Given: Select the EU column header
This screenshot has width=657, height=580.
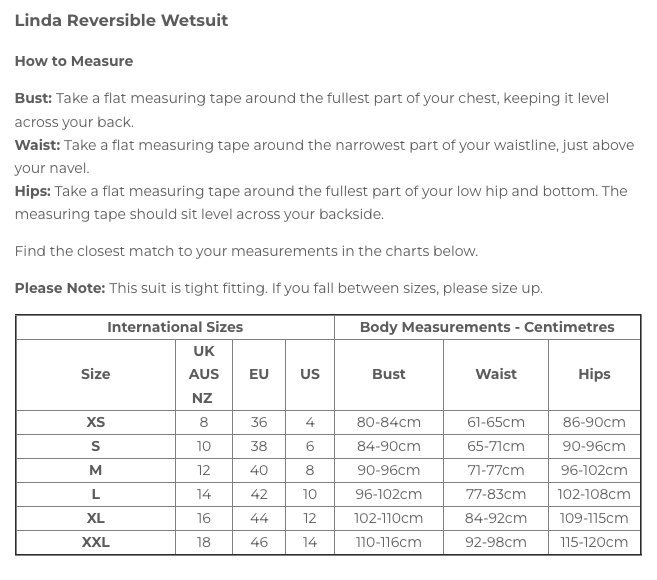Looking at the screenshot, I should (x=259, y=374).
